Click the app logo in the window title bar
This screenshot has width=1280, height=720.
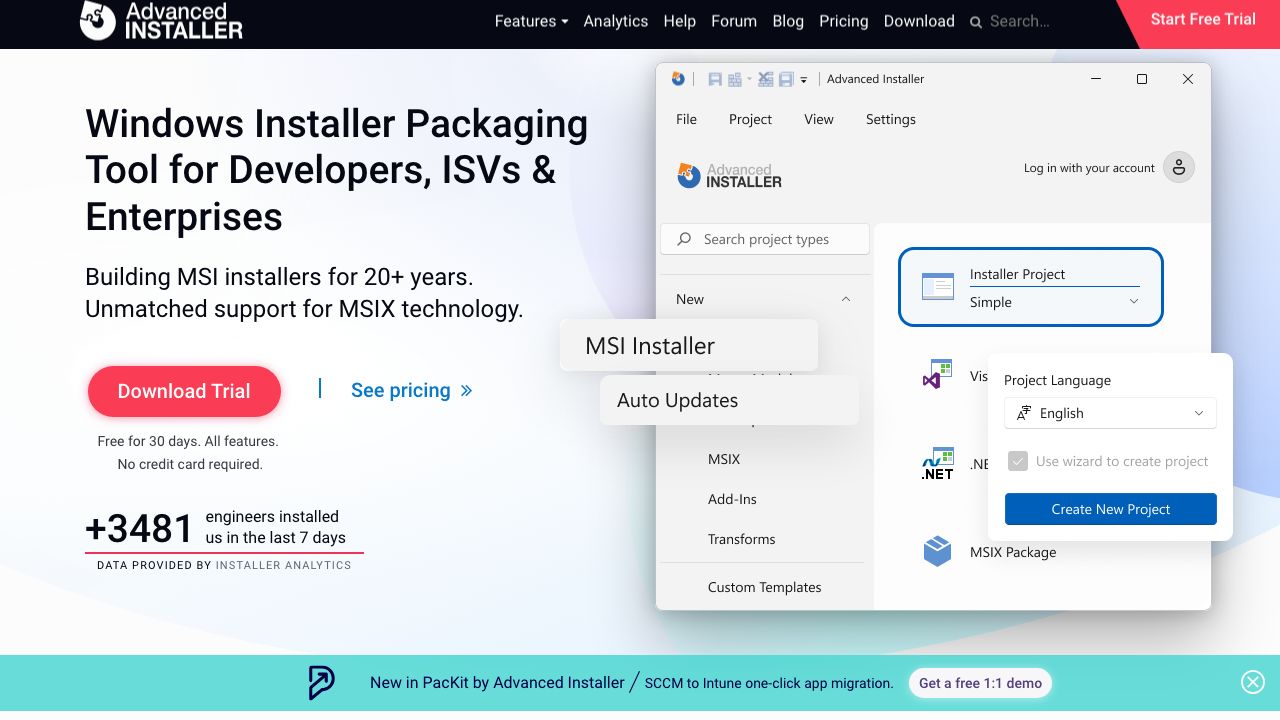click(678, 79)
